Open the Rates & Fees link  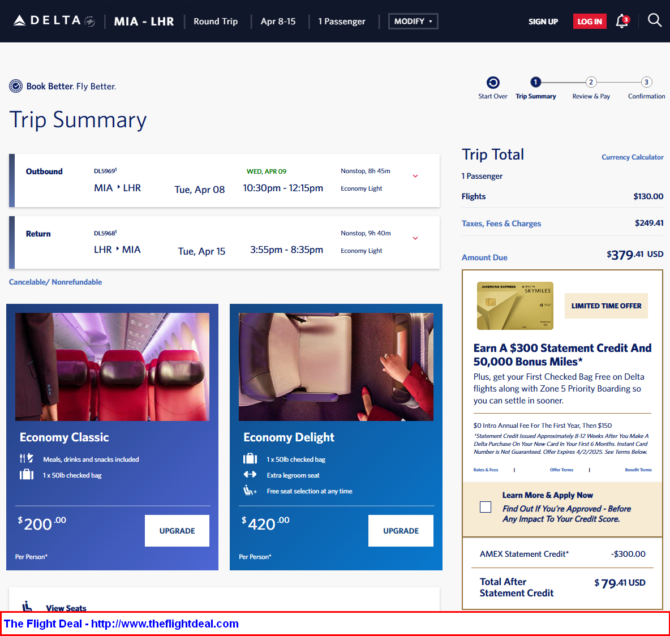(x=486, y=469)
